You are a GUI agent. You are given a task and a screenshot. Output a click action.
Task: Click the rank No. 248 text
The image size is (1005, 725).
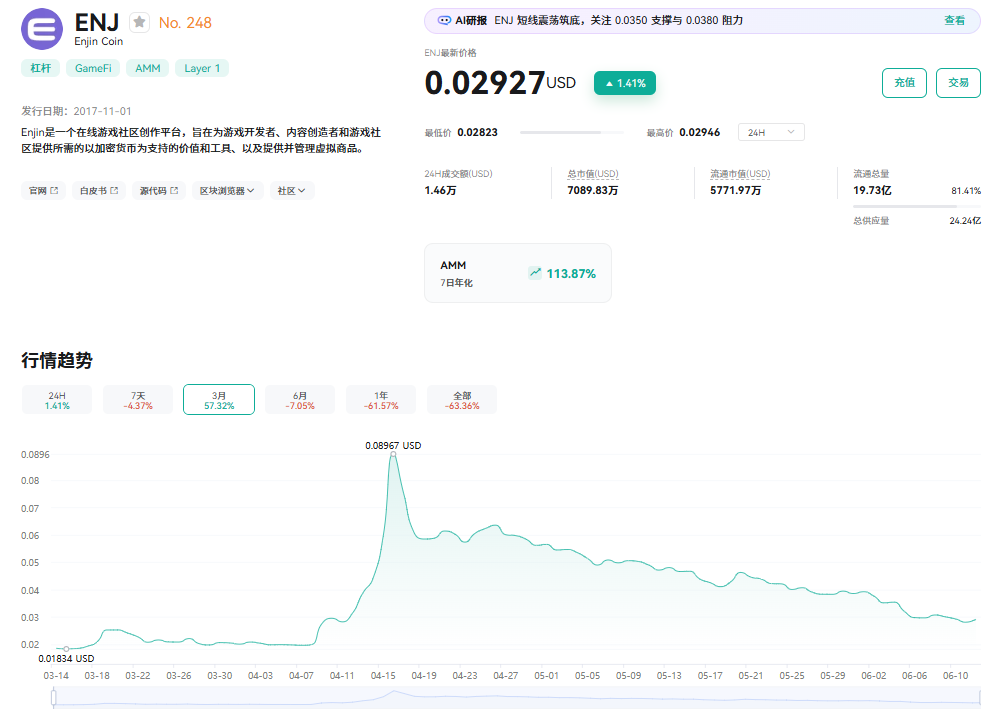coord(185,23)
